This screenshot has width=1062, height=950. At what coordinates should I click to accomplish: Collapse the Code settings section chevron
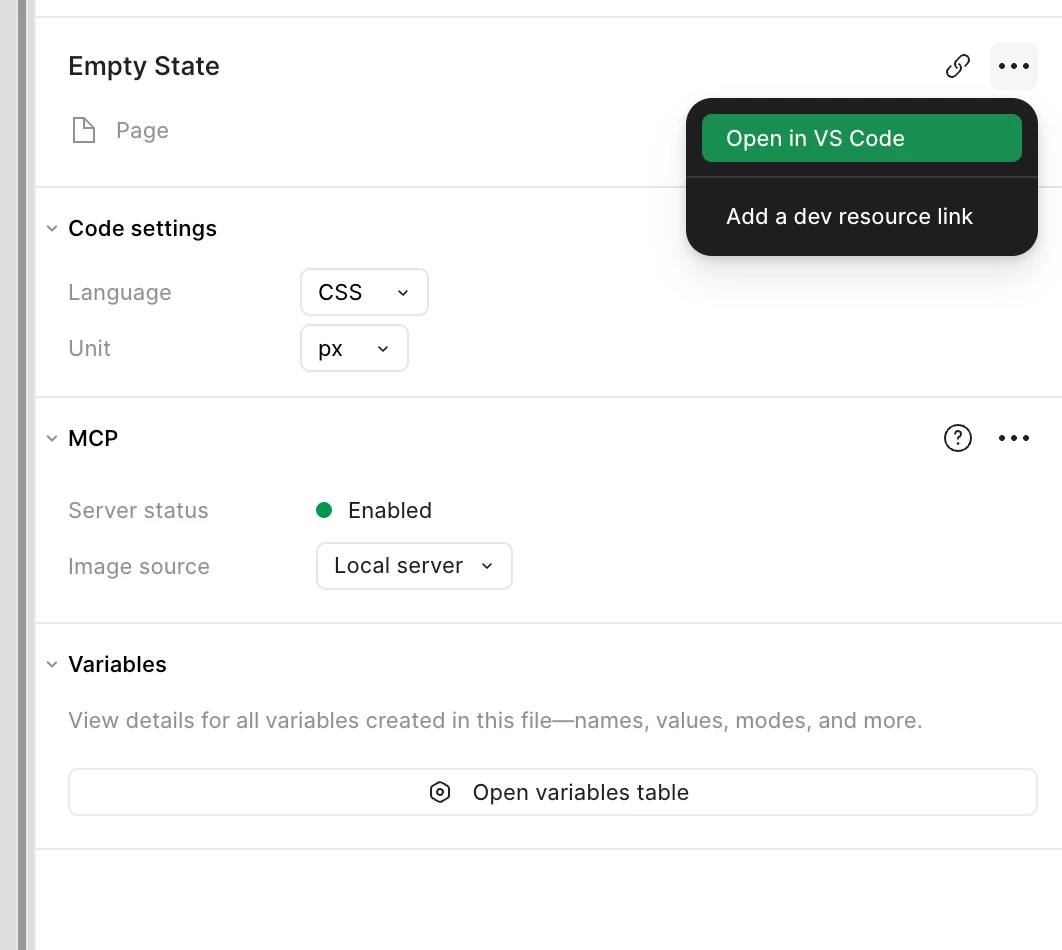click(52, 228)
